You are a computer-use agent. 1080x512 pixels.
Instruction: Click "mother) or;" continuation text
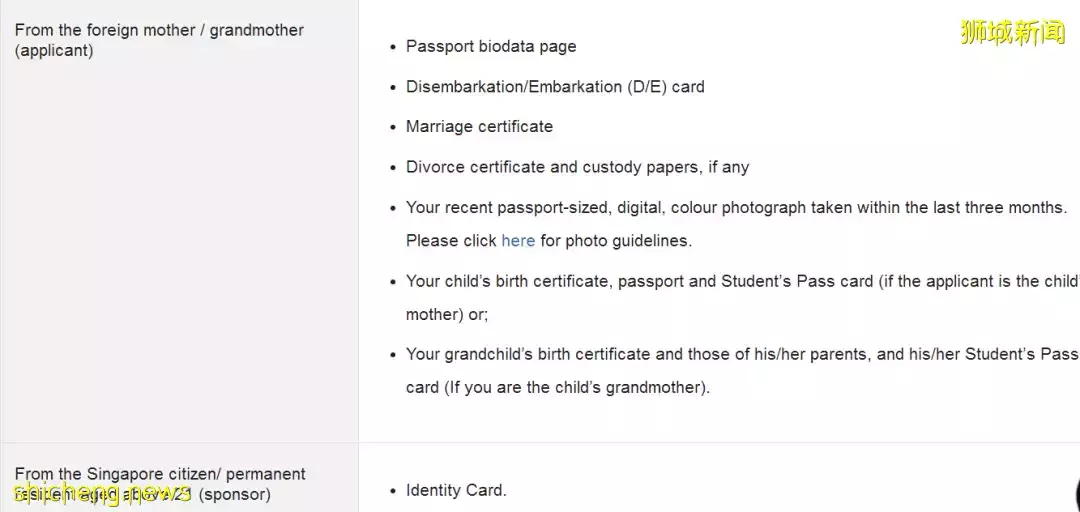[x=447, y=314]
